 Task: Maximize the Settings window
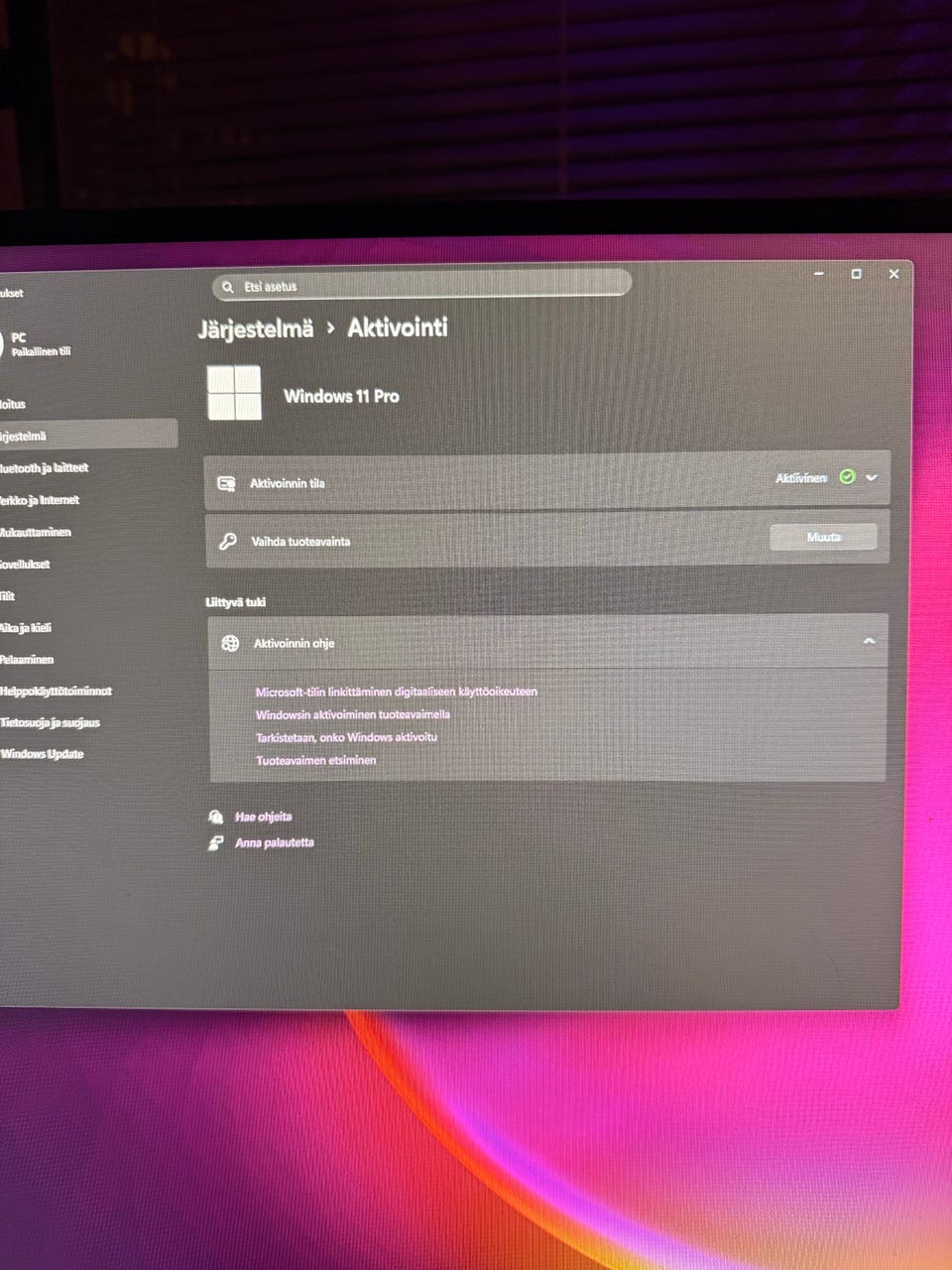(x=856, y=274)
